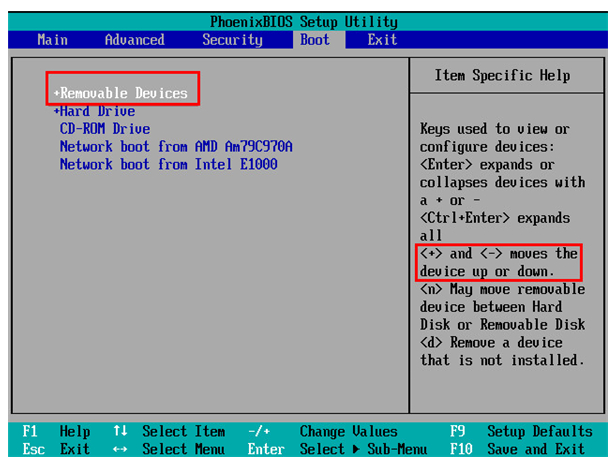Viewport: 616px width, 461px height.
Task: Click F10 Save and Exit in footer
Action: coord(517,449)
